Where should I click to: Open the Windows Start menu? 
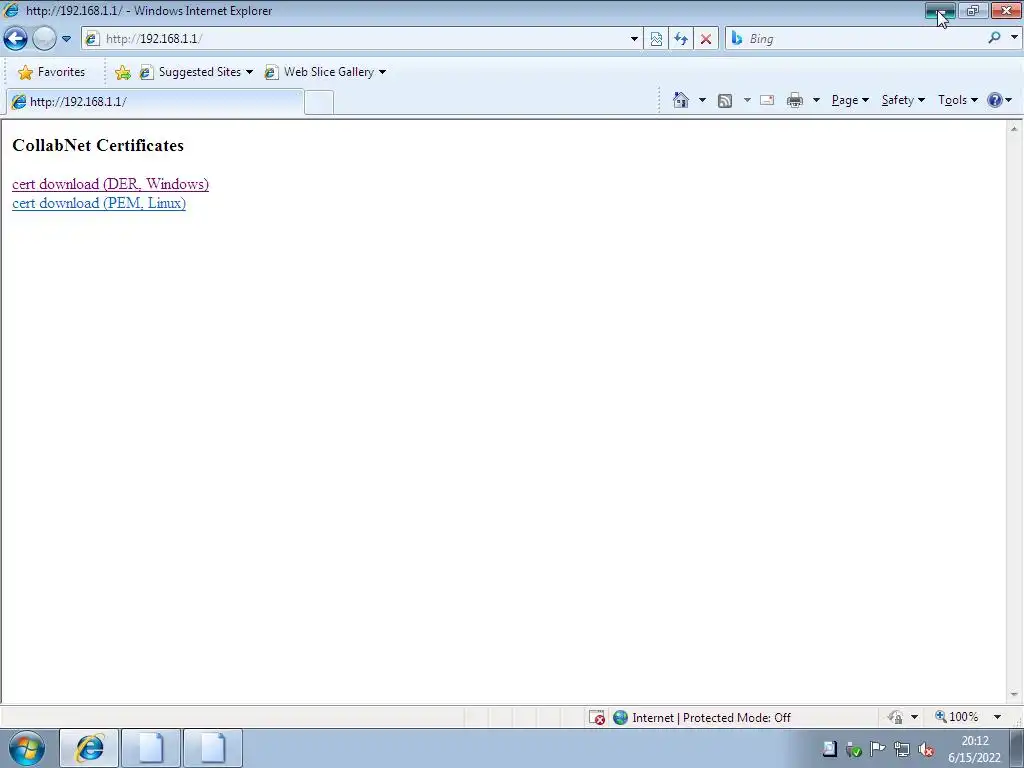(x=27, y=748)
